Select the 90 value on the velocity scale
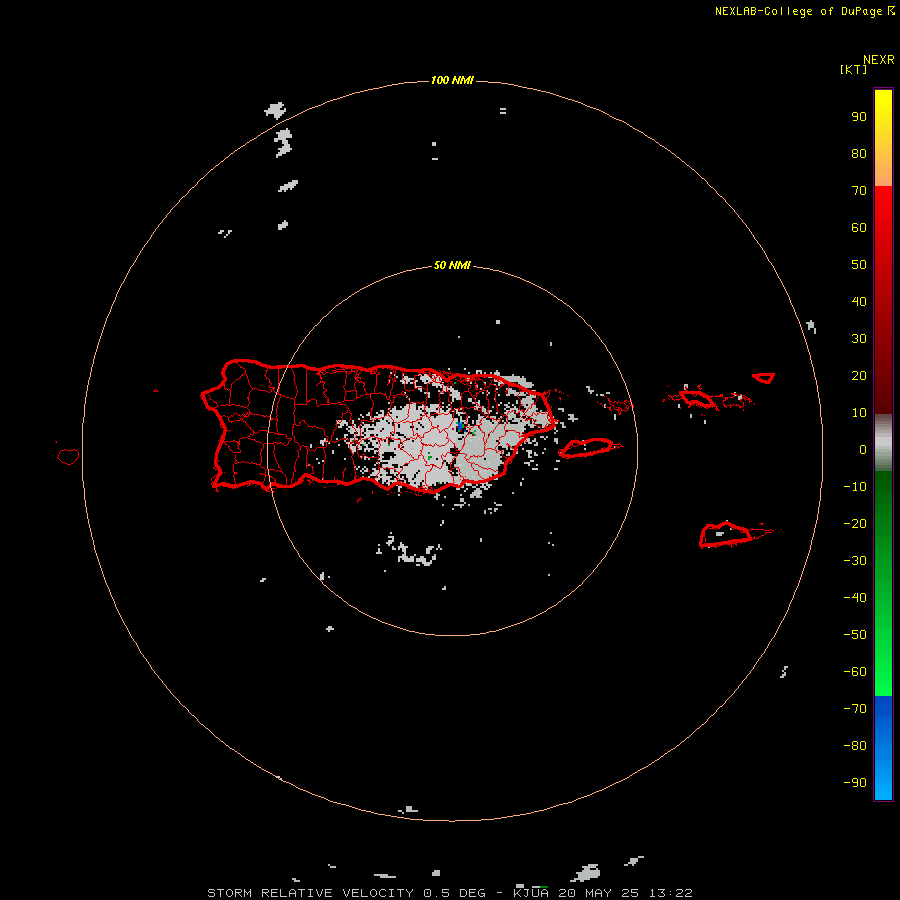The width and height of the screenshot is (900, 900). 859,117
